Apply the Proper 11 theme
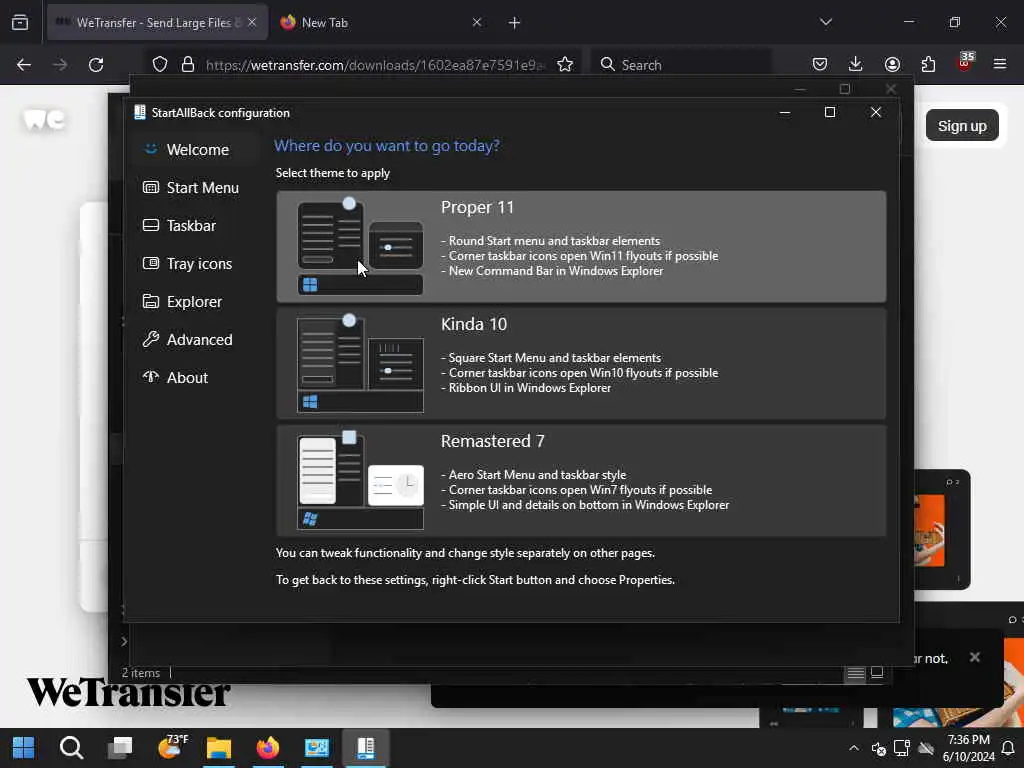The width and height of the screenshot is (1024, 768). (581, 247)
